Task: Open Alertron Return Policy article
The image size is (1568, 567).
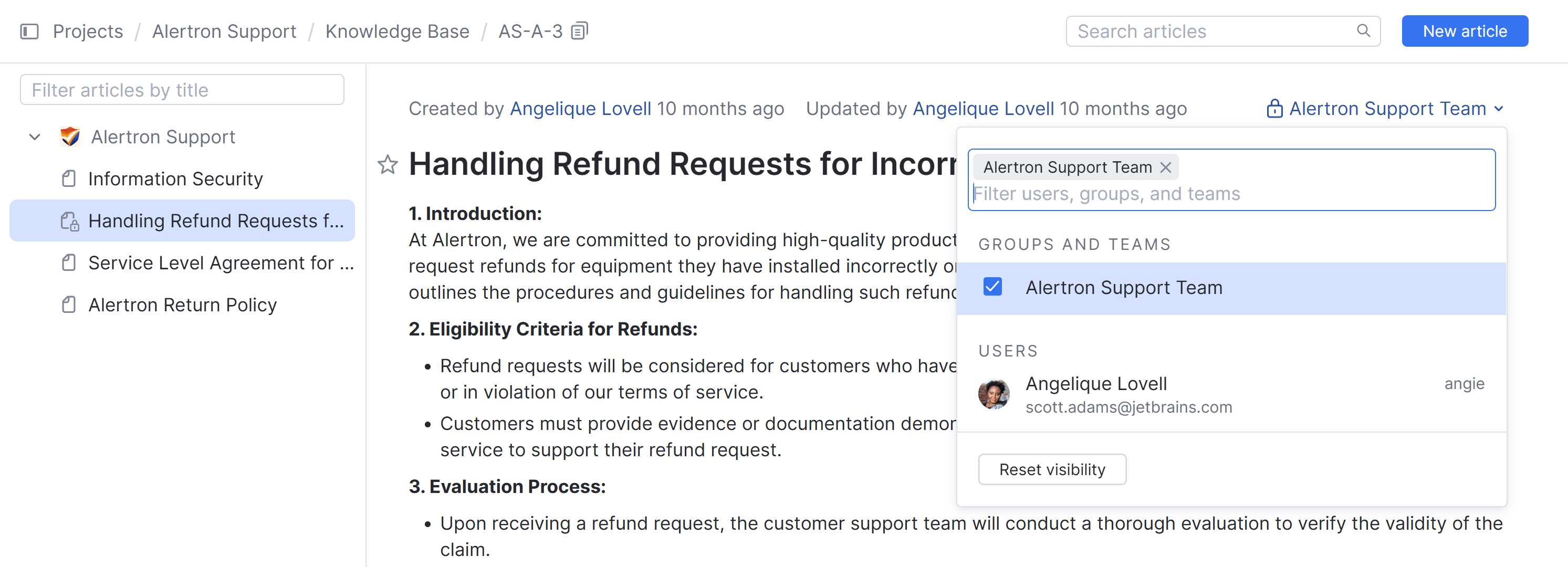Action: click(x=182, y=305)
